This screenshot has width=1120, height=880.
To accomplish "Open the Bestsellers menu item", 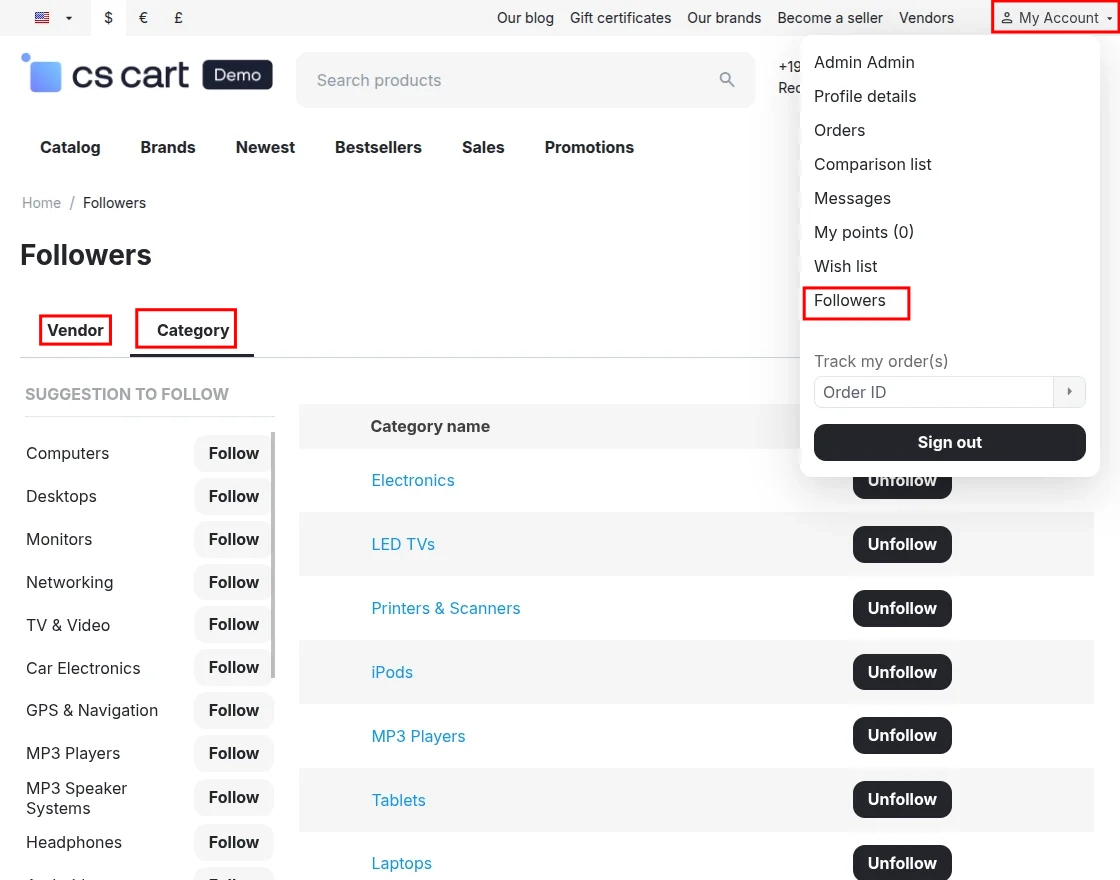I will pos(378,147).
